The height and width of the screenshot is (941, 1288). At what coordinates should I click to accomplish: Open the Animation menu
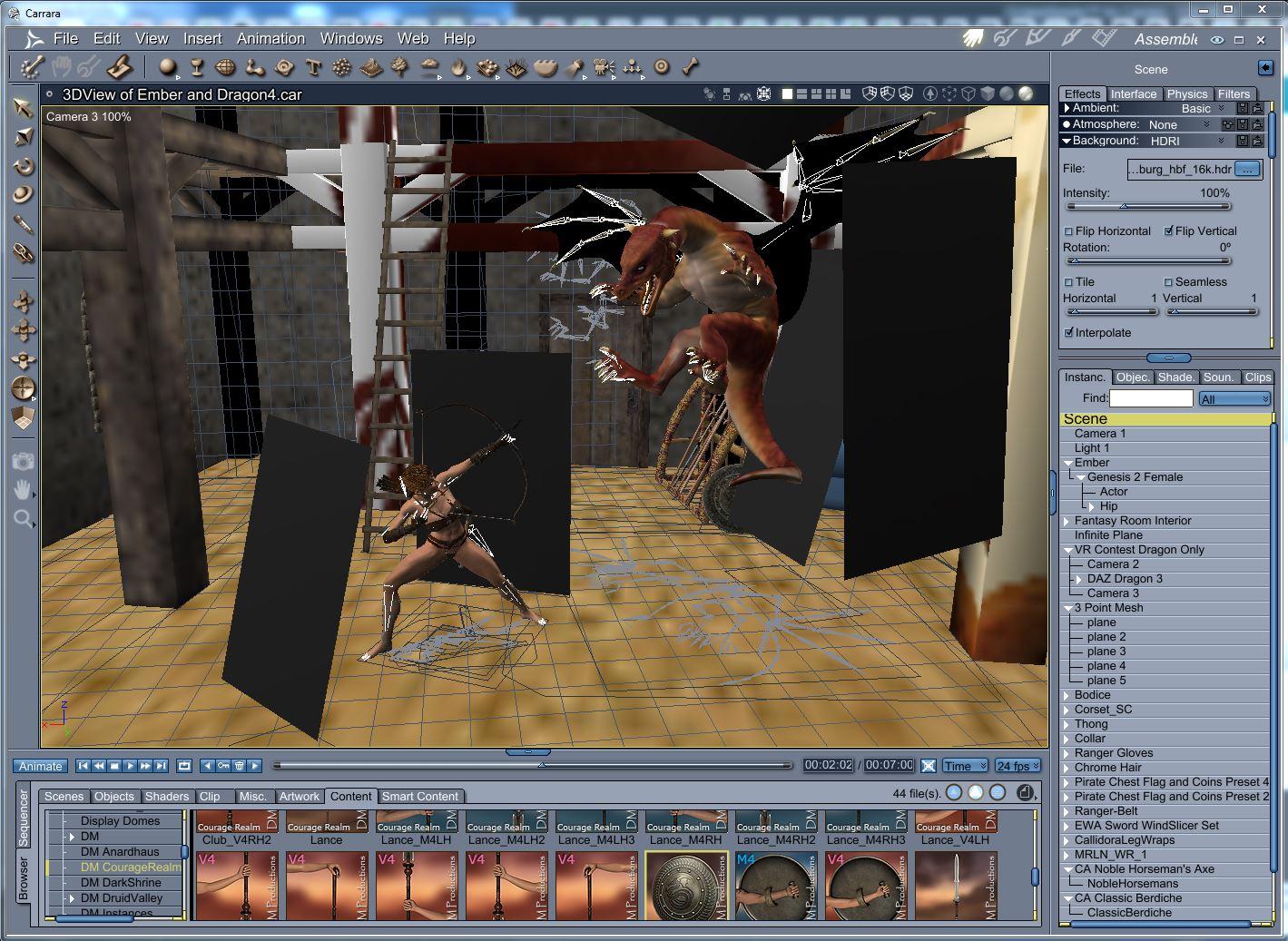point(270,38)
